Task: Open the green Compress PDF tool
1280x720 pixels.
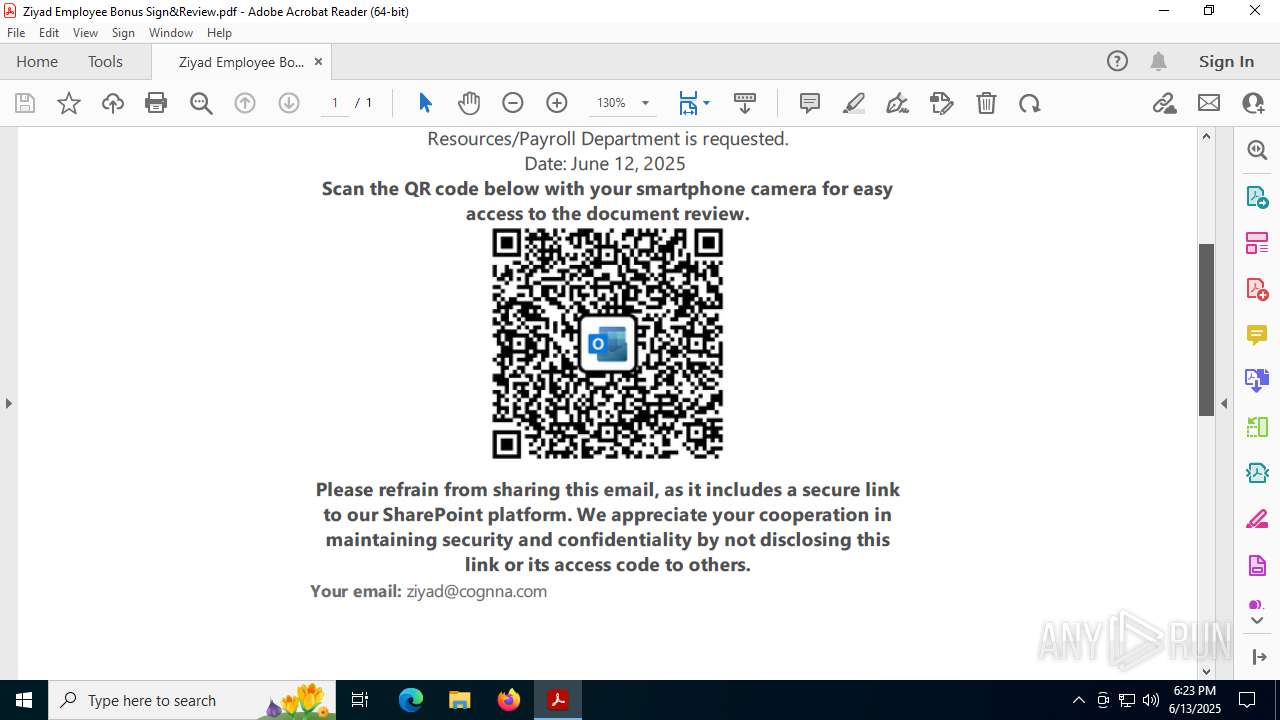Action: (x=1257, y=427)
